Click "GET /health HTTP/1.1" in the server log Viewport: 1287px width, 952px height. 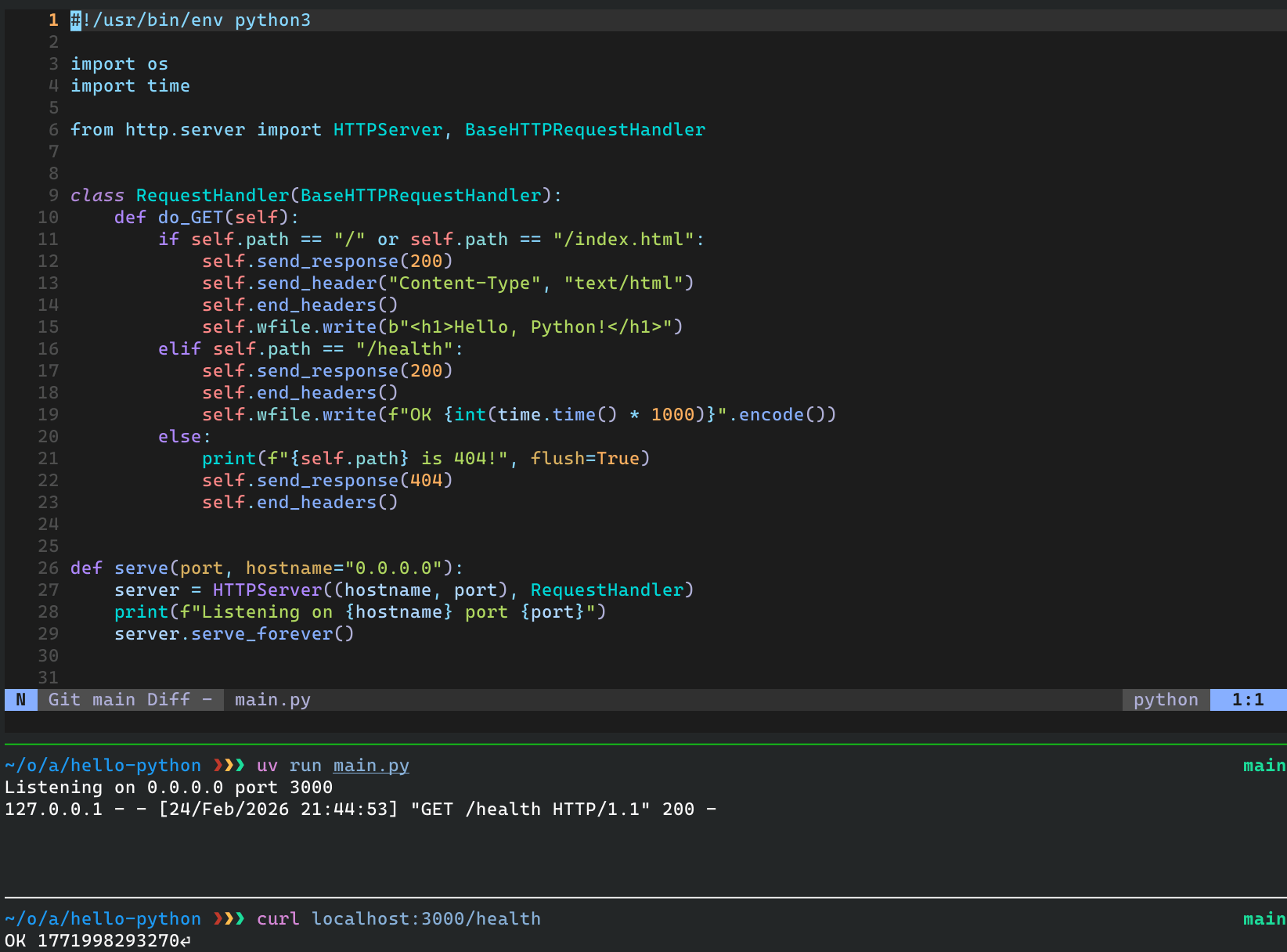[530, 810]
